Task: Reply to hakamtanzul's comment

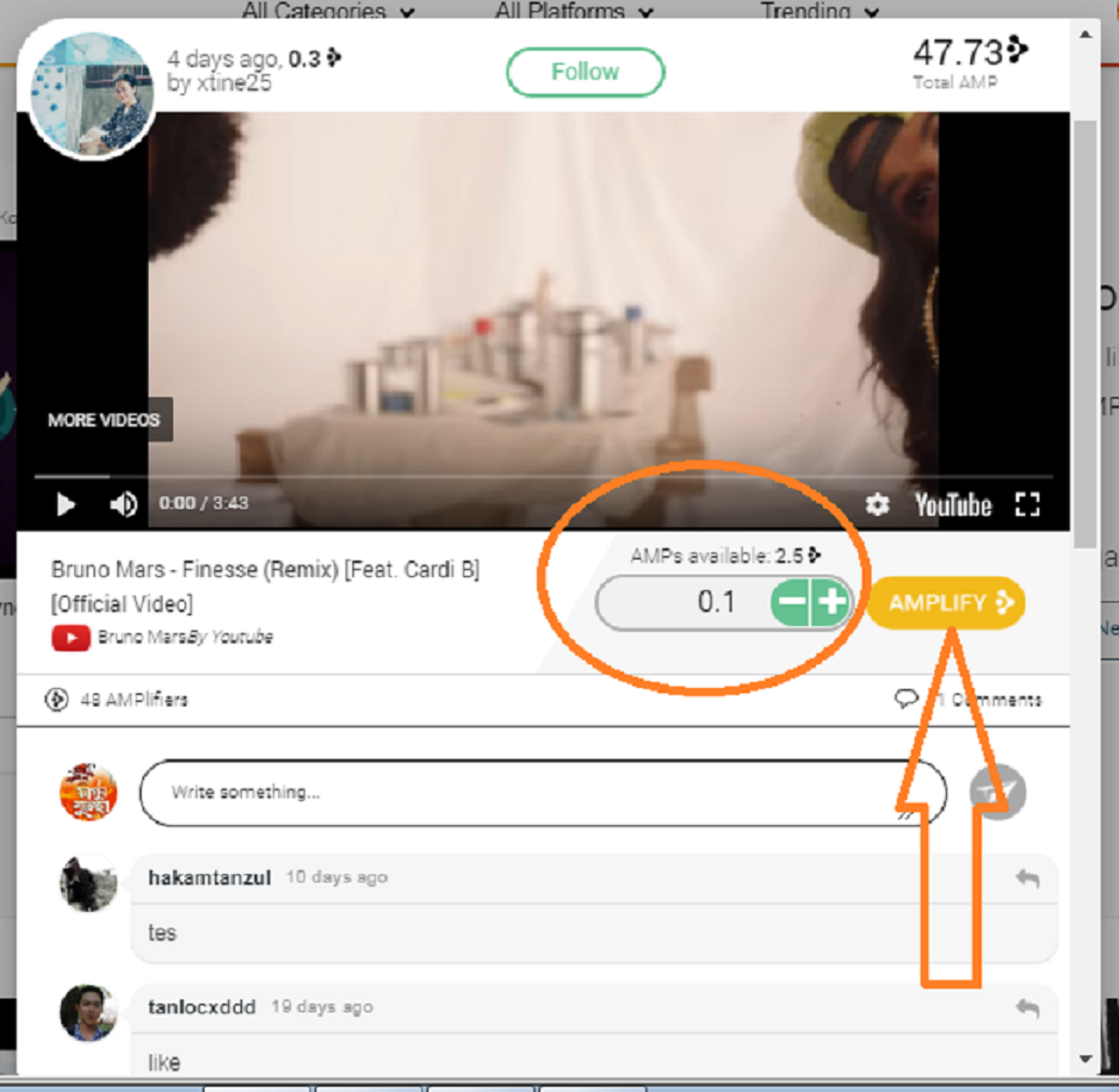Action: point(1028,878)
